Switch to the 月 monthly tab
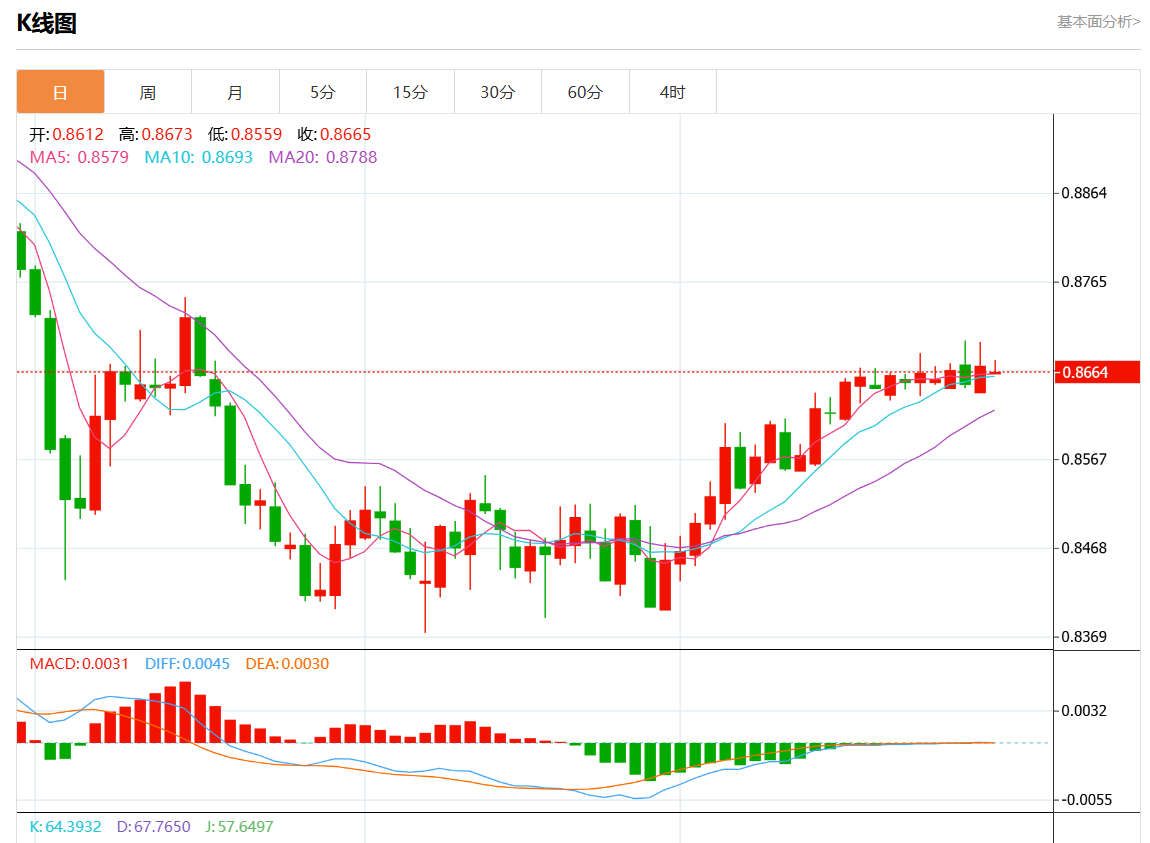The image size is (1150, 843). [x=235, y=92]
